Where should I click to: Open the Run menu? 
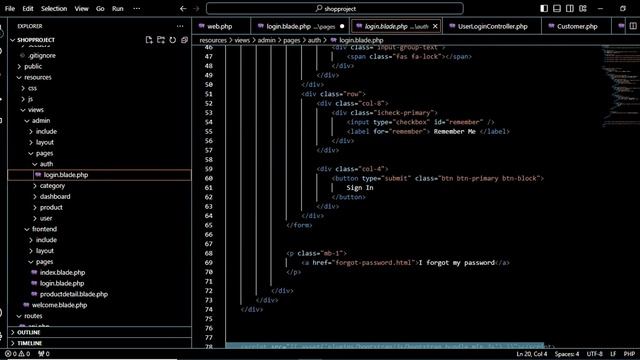pos(118,9)
